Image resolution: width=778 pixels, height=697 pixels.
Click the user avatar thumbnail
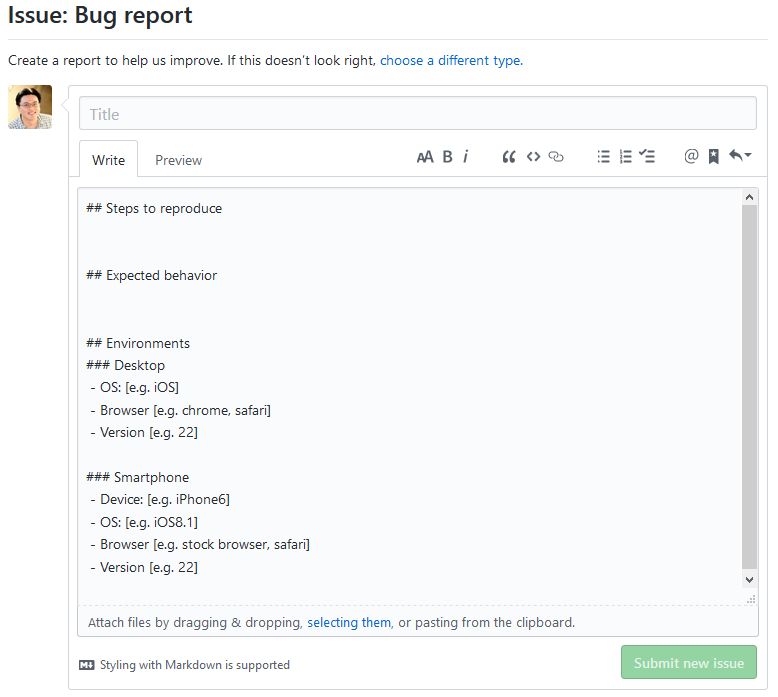pyautogui.click(x=30, y=107)
